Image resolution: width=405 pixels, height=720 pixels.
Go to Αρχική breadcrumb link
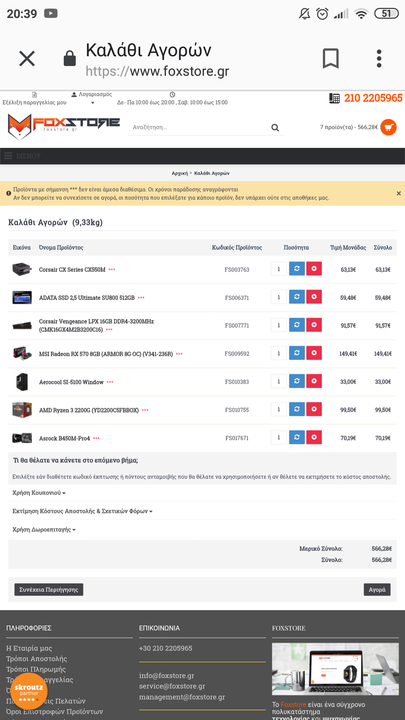pos(180,174)
